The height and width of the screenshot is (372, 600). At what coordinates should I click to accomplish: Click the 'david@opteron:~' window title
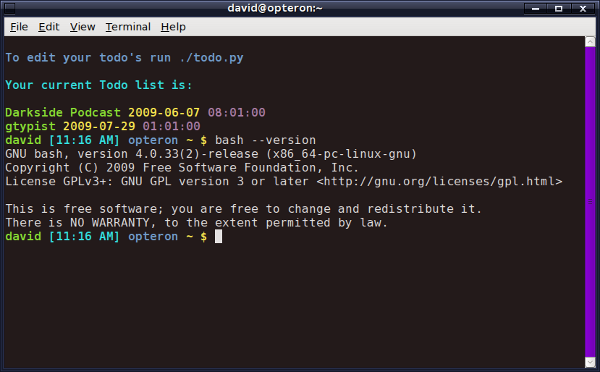(x=275, y=8)
